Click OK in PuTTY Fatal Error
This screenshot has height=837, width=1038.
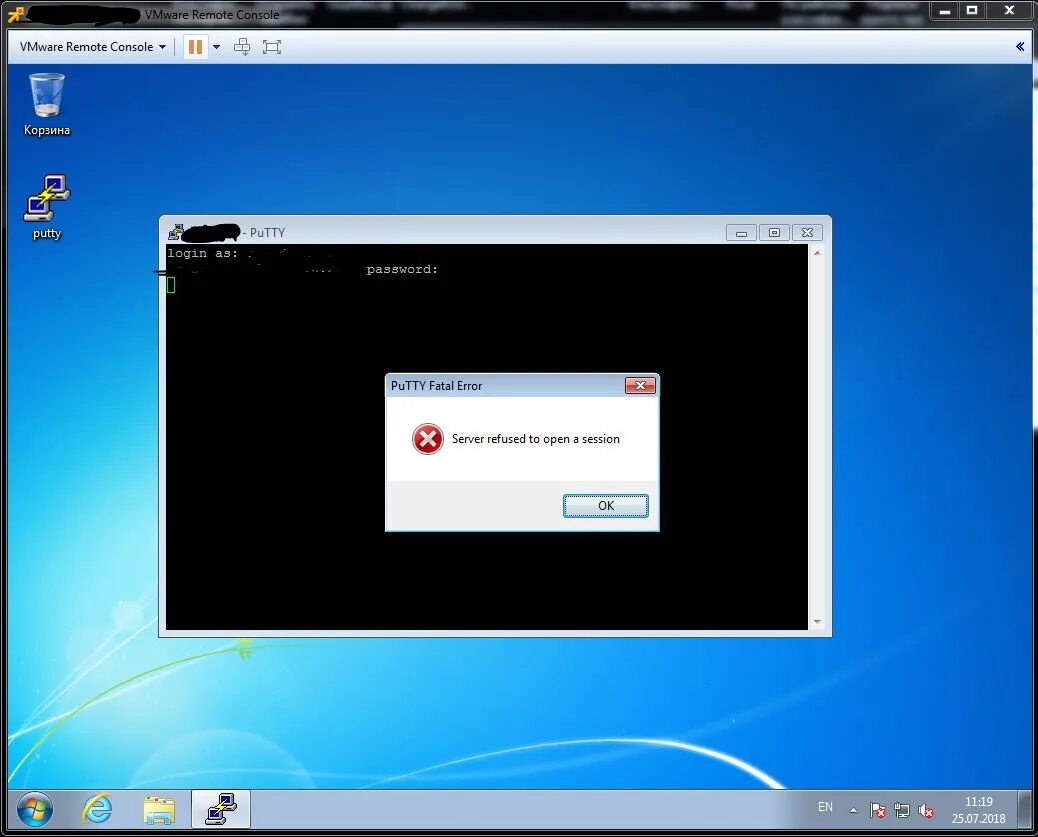(606, 505)
